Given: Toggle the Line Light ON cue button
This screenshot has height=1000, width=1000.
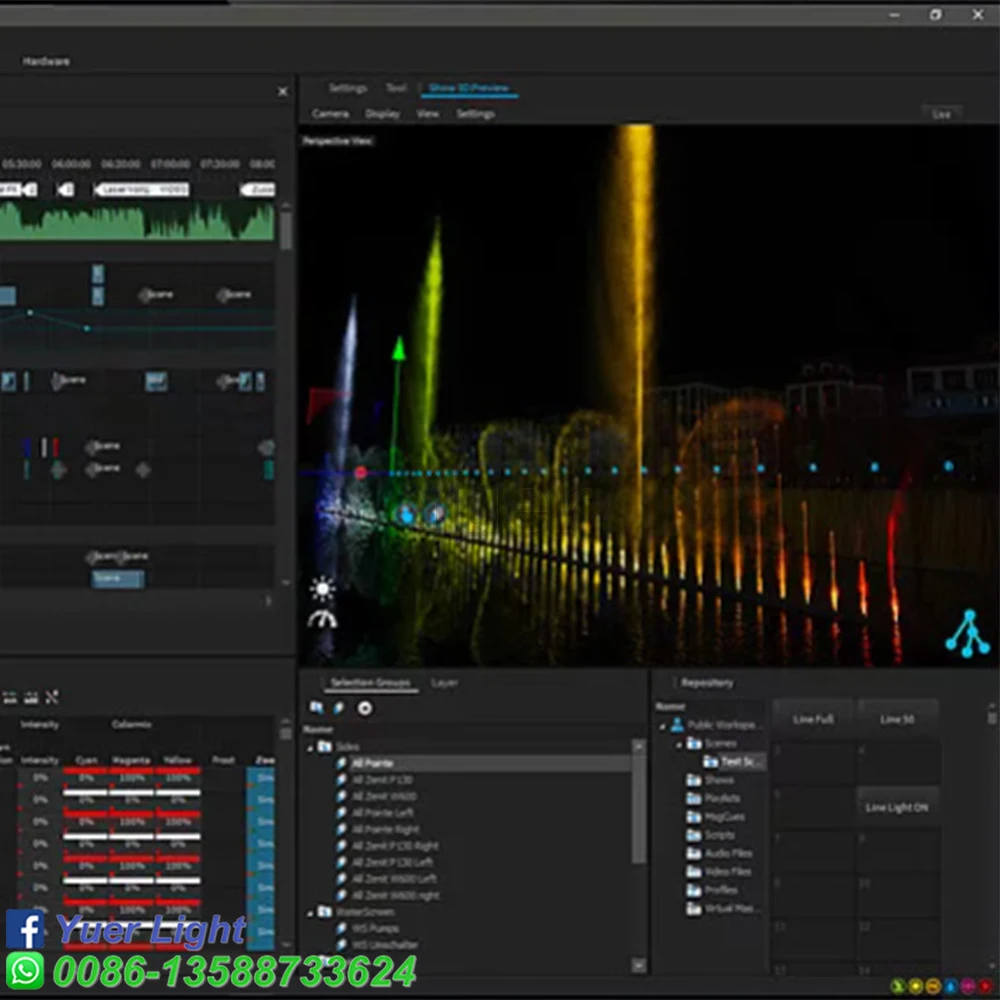Looking at the screenshot, I should point(897,807).
